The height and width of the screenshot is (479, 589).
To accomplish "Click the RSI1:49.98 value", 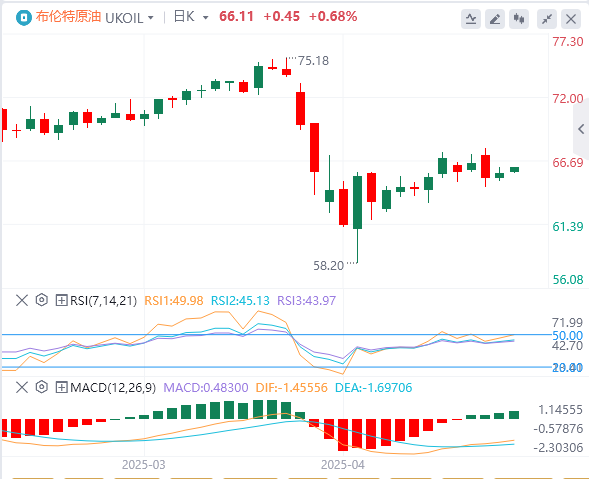I will coord(174,301).
